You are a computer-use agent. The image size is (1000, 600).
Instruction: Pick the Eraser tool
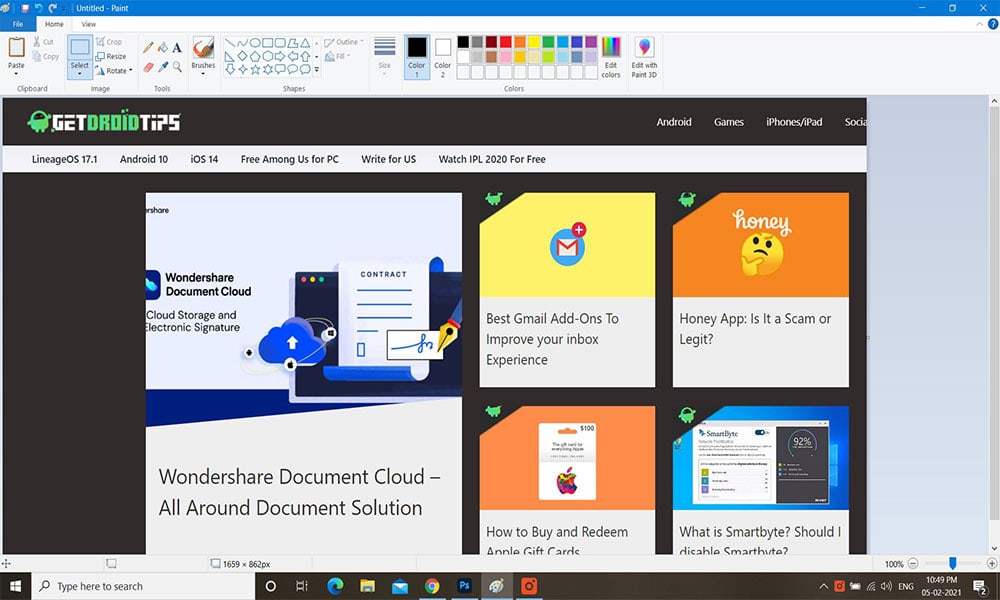pyautogui.click(x=148, y=67)
